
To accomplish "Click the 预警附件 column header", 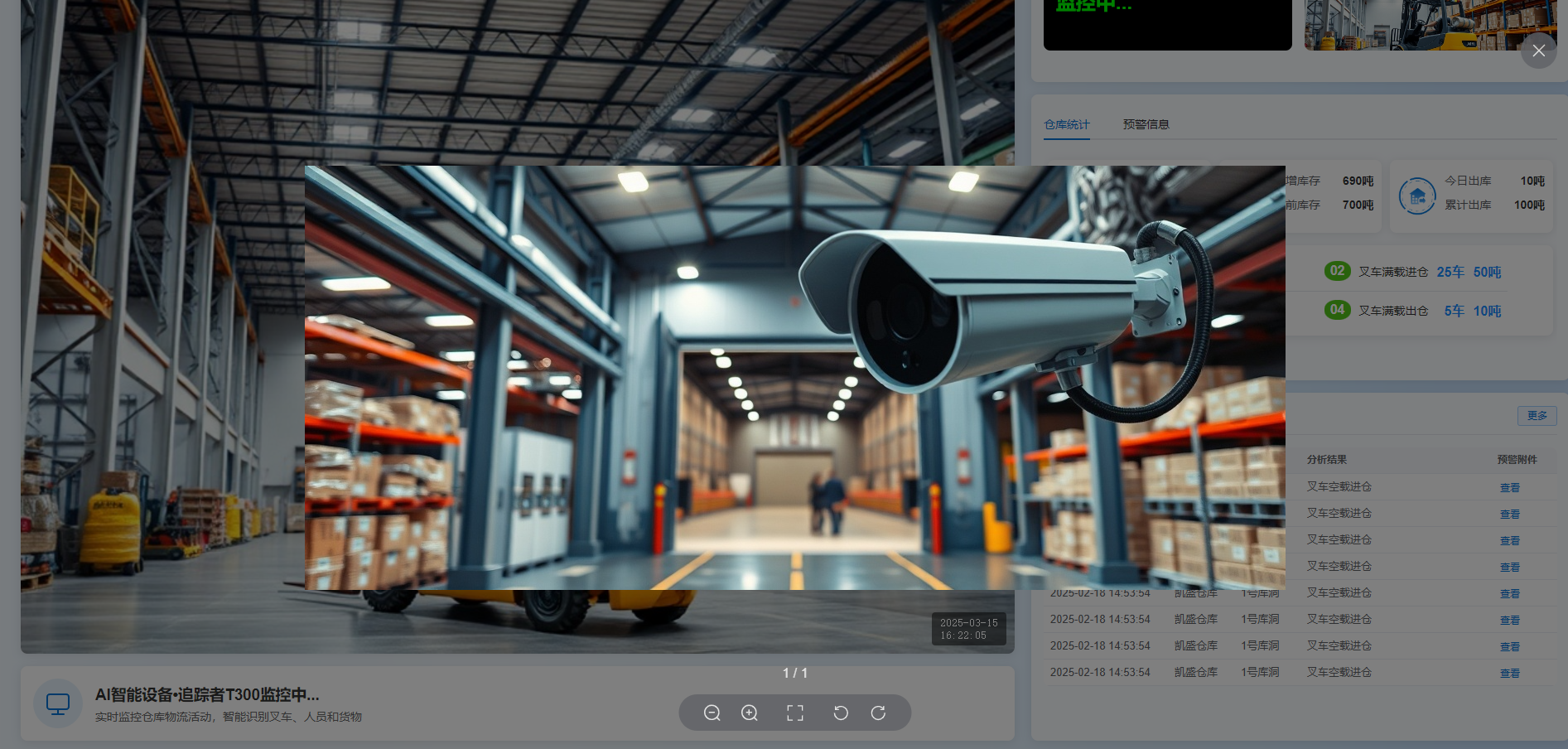I will click(1517, 460).
